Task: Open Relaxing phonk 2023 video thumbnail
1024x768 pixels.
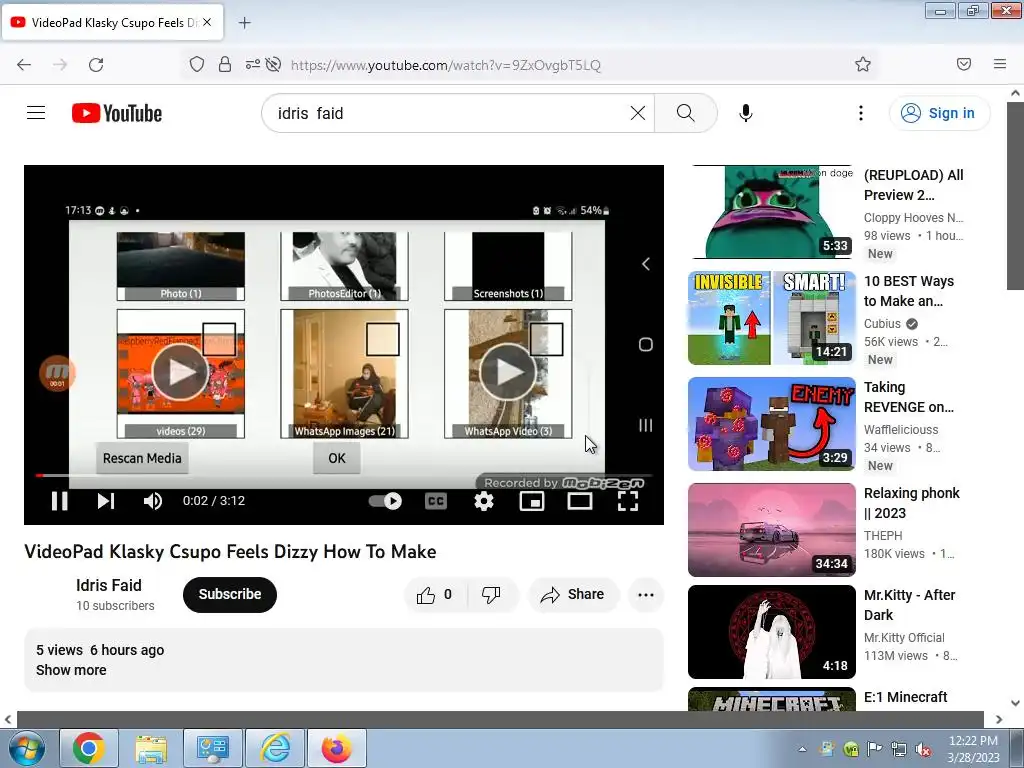Action: (772, 530)
